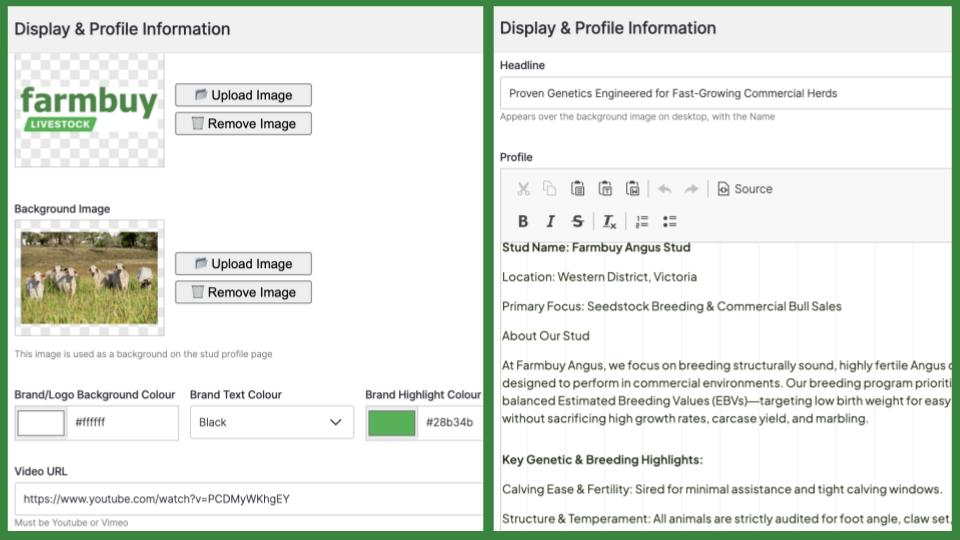This screenshot has height=540, width=960.
Task: Insert bulleted list
Action: [x=669, y=221]
